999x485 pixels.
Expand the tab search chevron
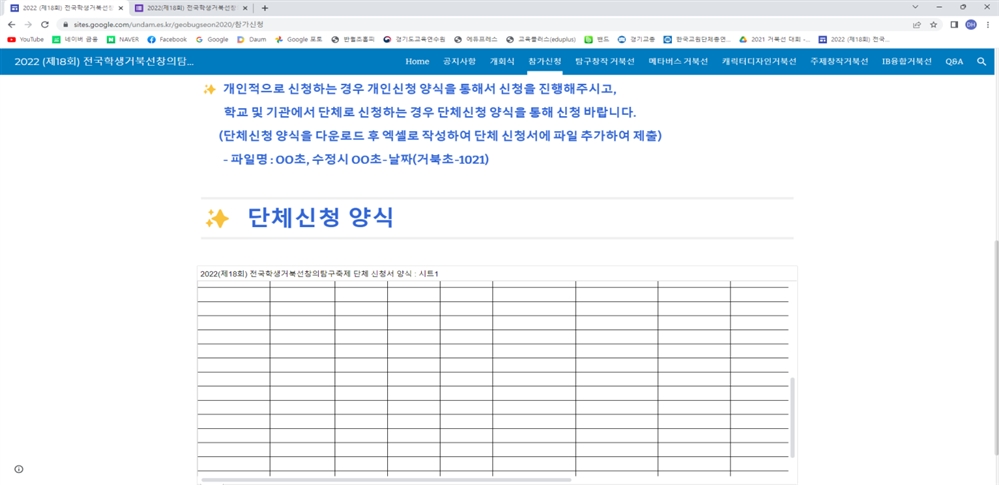(916, 7)
